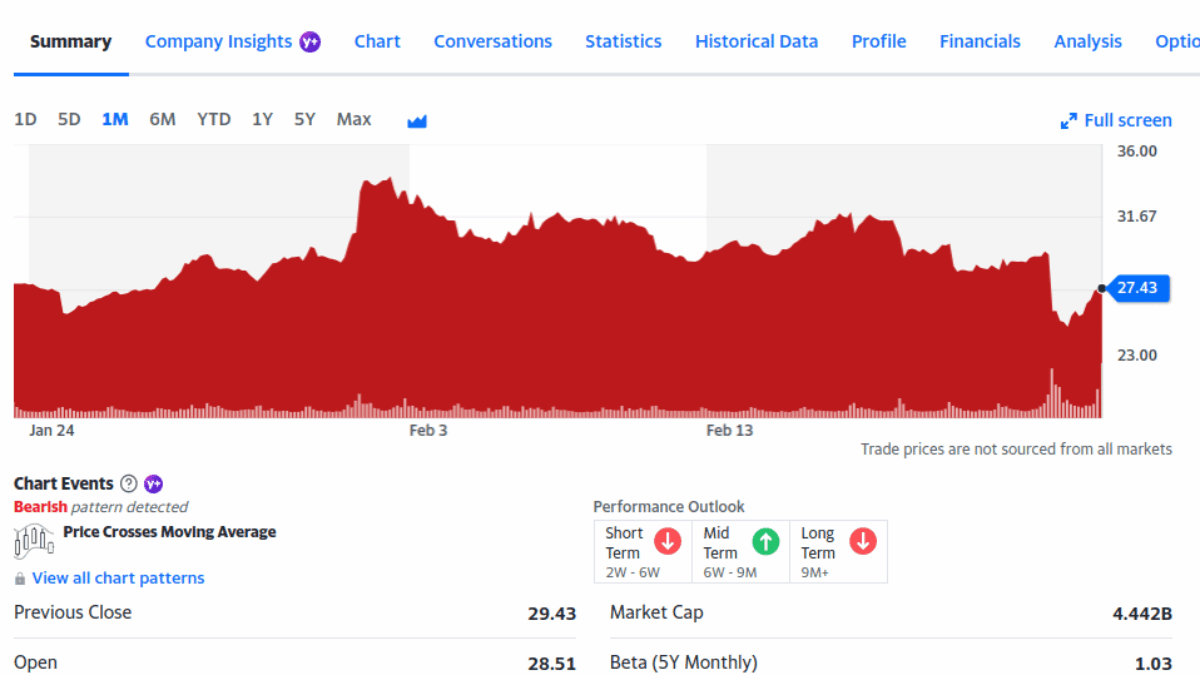The image size is (1200, 675).
Task: Switch chart range to 6M
Action: click(x=162, y=120)
